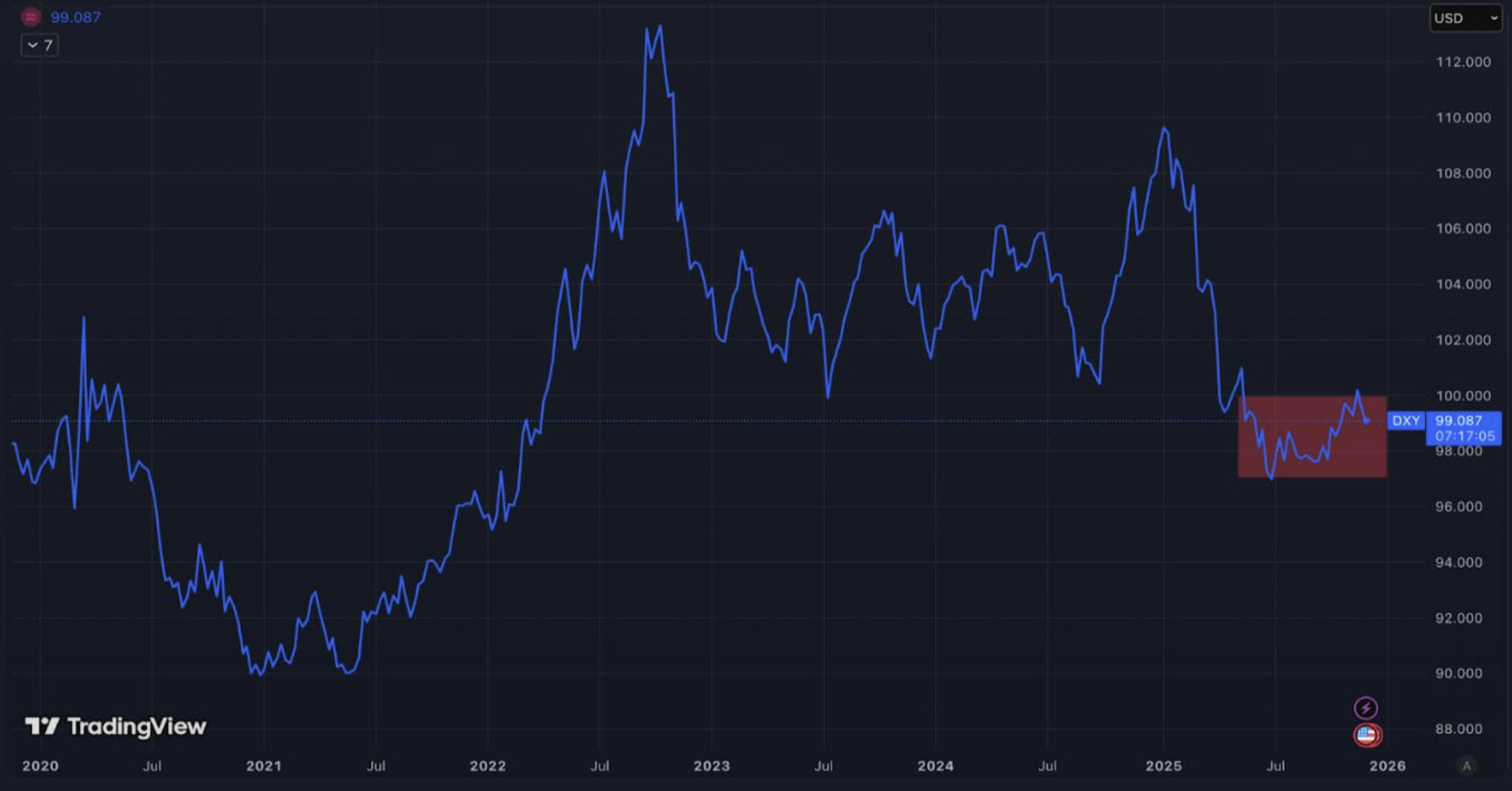Click the TradingView logo
The height and width of the screenshot is (791, 1512).
coord(116,726)
